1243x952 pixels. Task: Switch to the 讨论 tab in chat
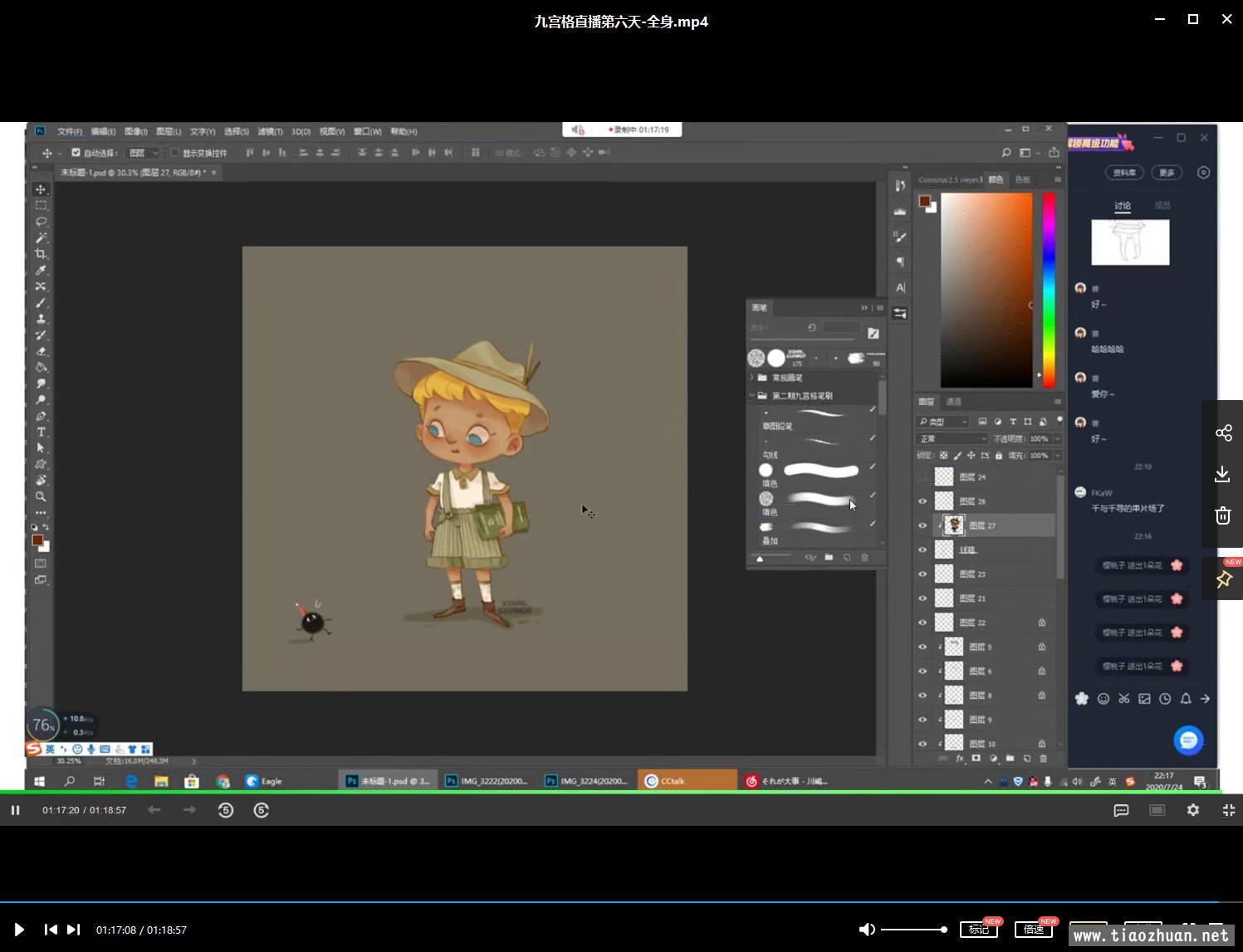coord(1123,206)
